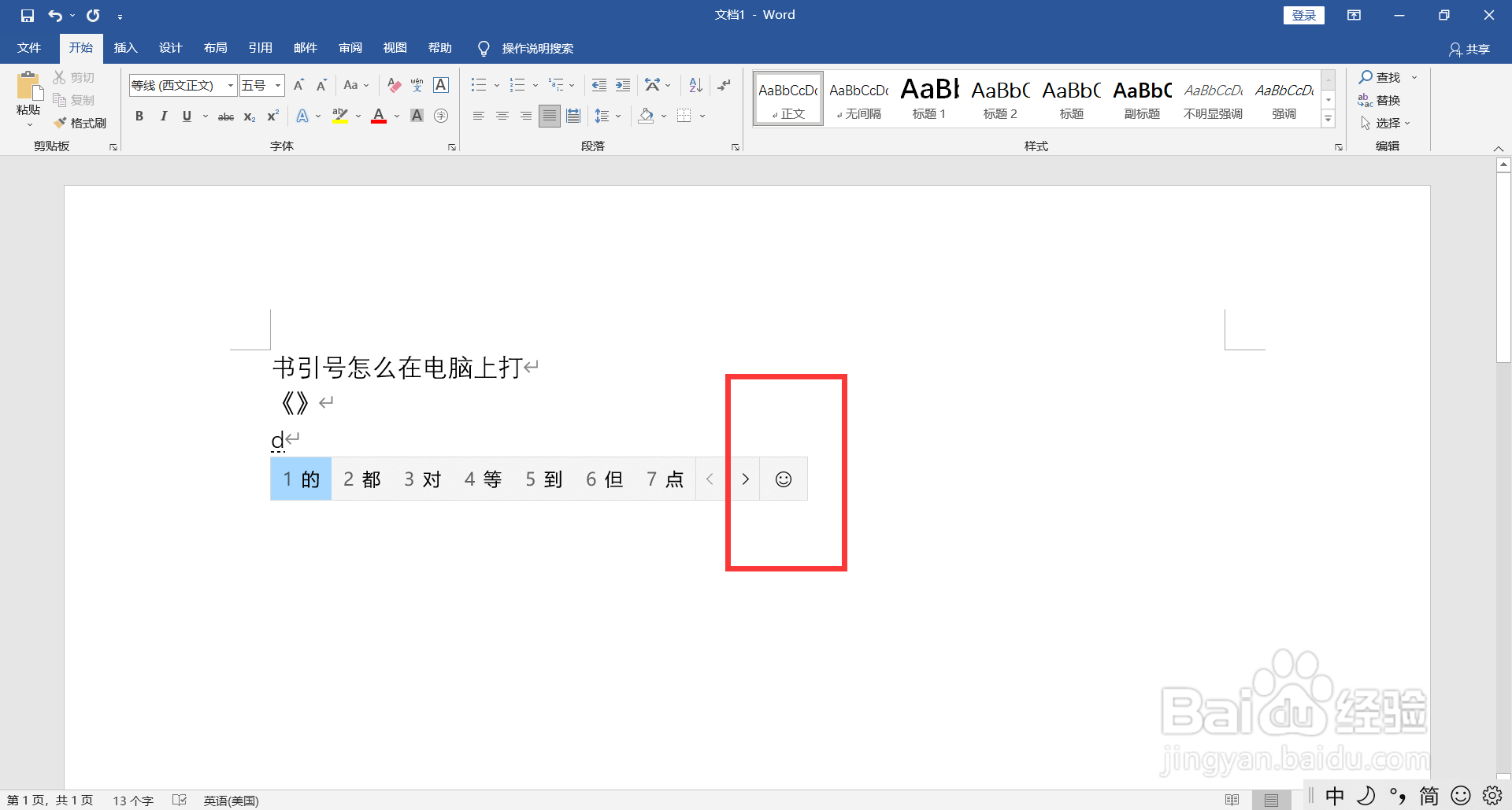Screen dimensions: 1512x810
Task: Increase the font size
Action: [x=298, y=85]
